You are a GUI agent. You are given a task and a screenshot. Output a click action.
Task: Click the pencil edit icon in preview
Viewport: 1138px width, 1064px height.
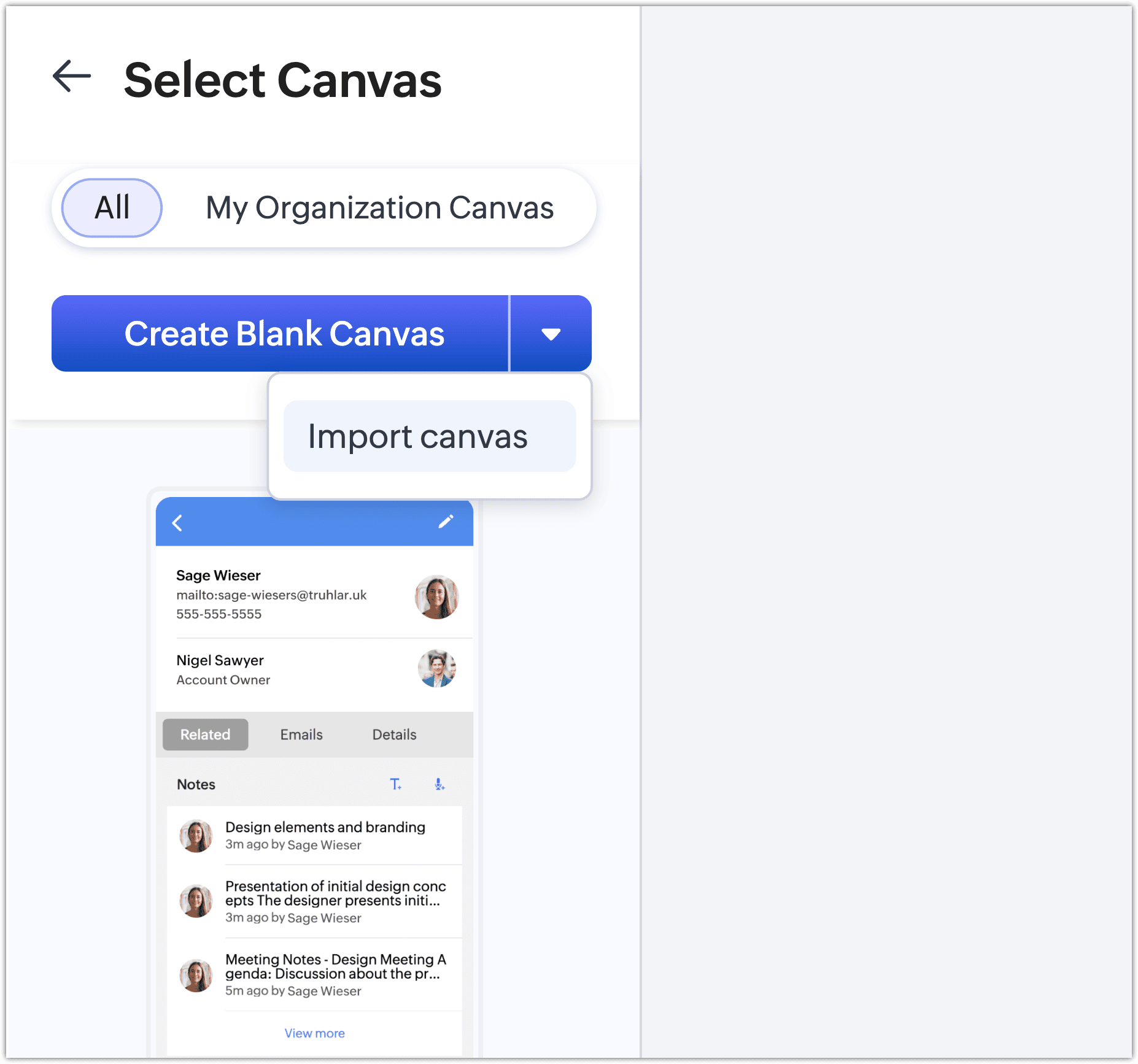(x=446, y=522)
